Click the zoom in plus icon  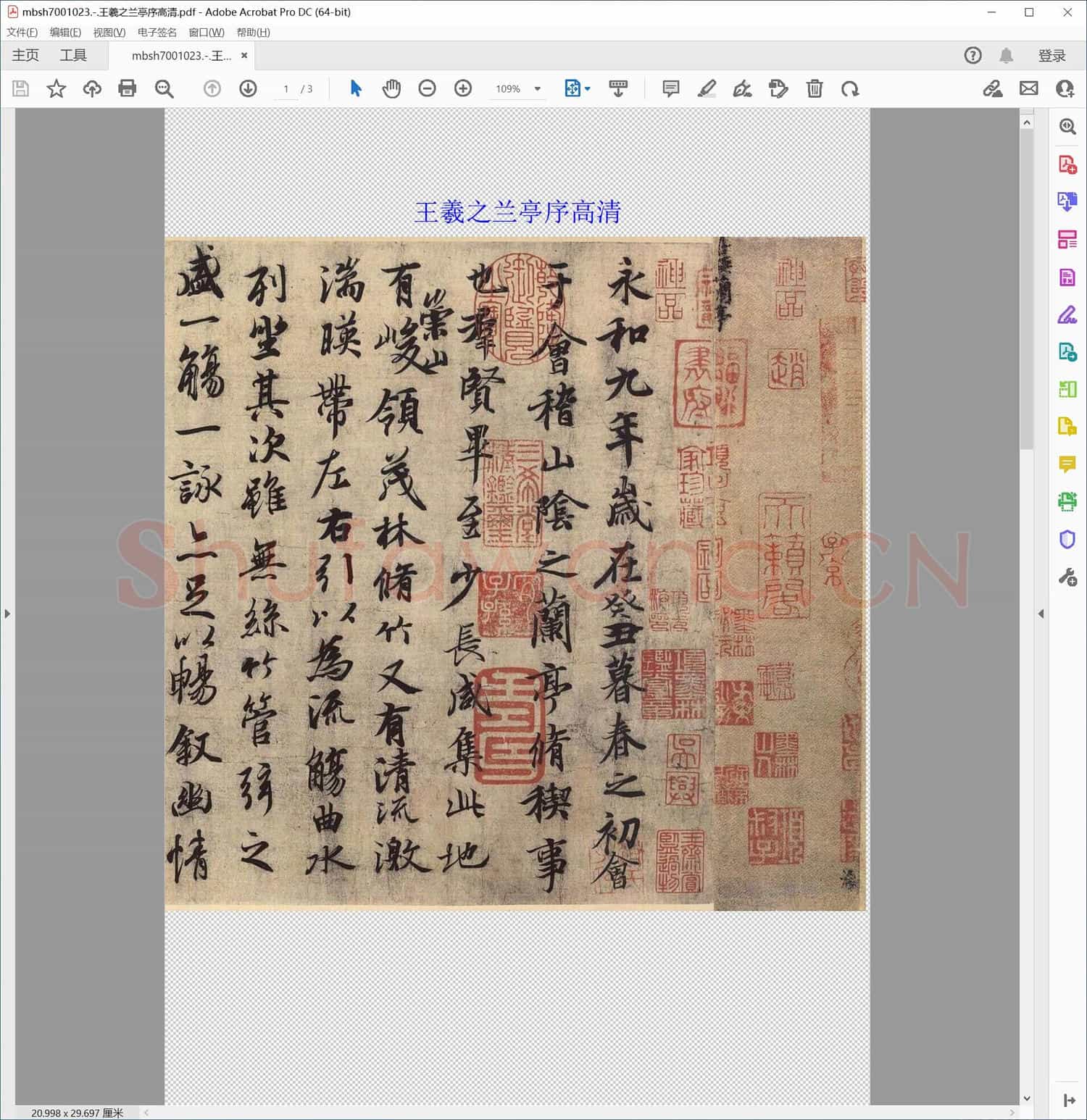(x=463, y=88)
